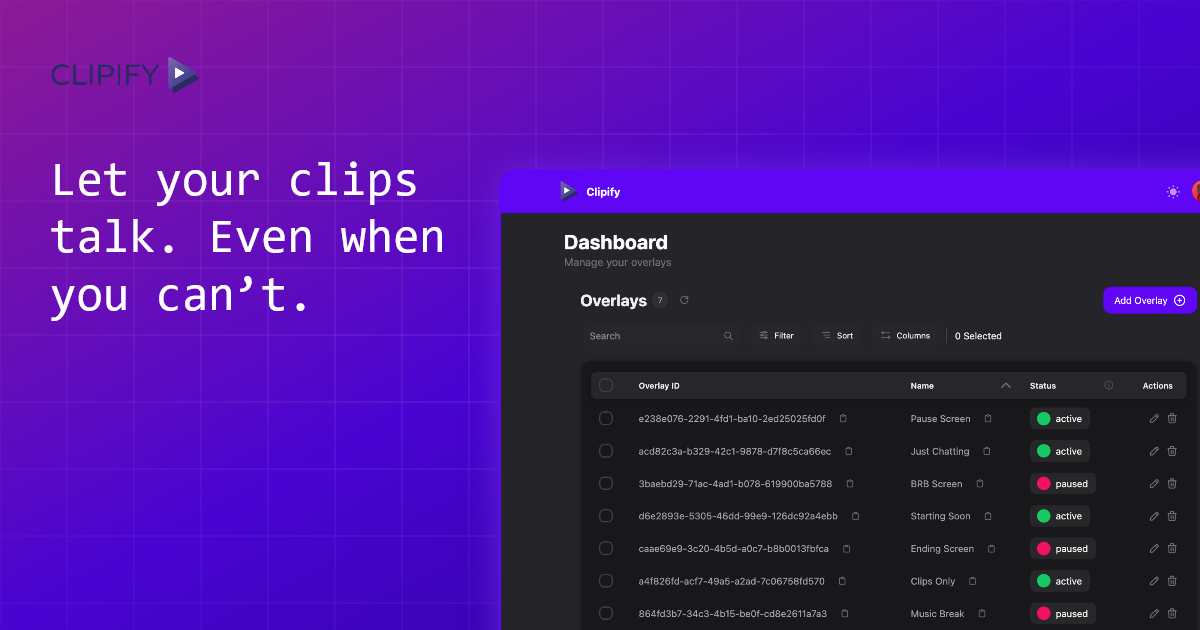Toggle light mode with the sun icon
Viewport: 1200px width, 630px height.
(1173, 191)
